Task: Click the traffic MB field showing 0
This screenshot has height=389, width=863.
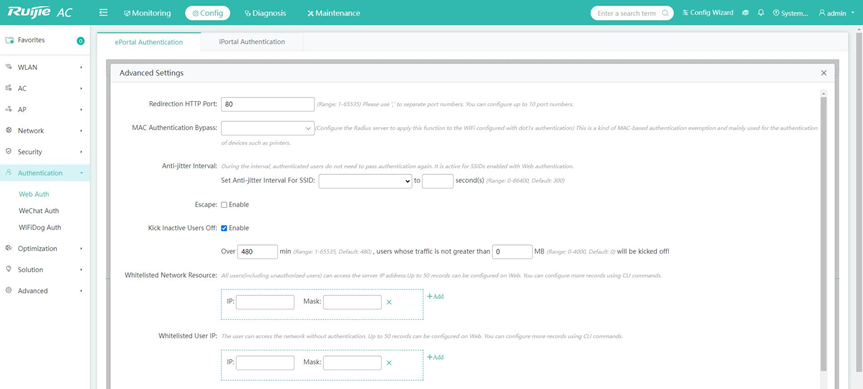Action: coord(512,251)
